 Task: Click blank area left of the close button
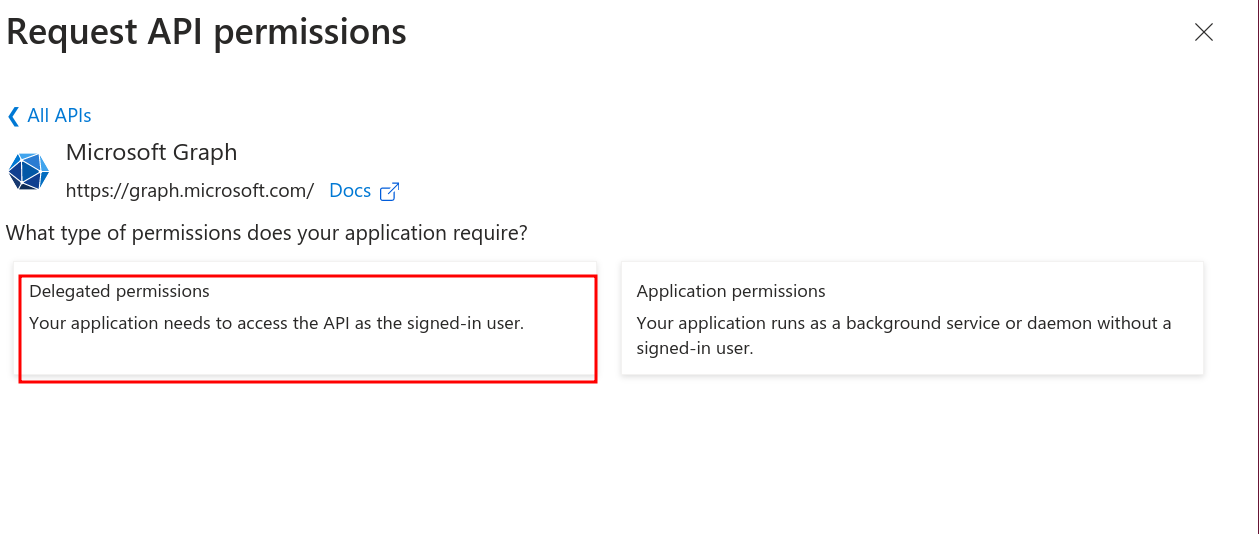800,32
